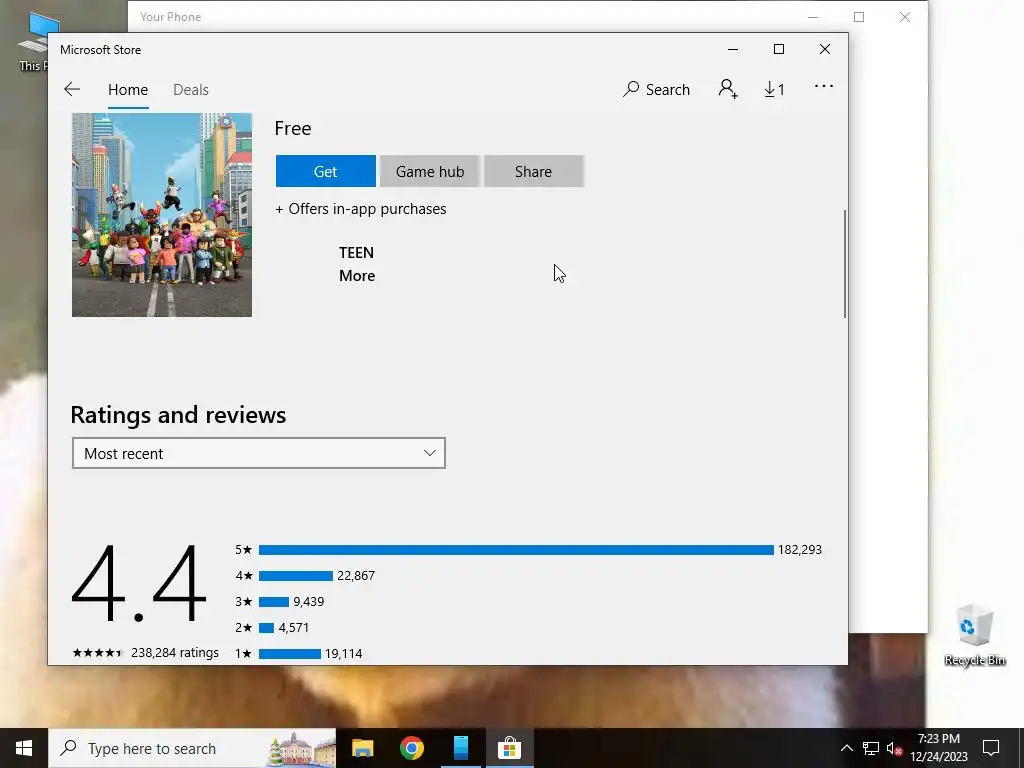Switch to Your Phone taskbar icon
The width and height of the screenshot is (1024, 768).
(461, 748)
